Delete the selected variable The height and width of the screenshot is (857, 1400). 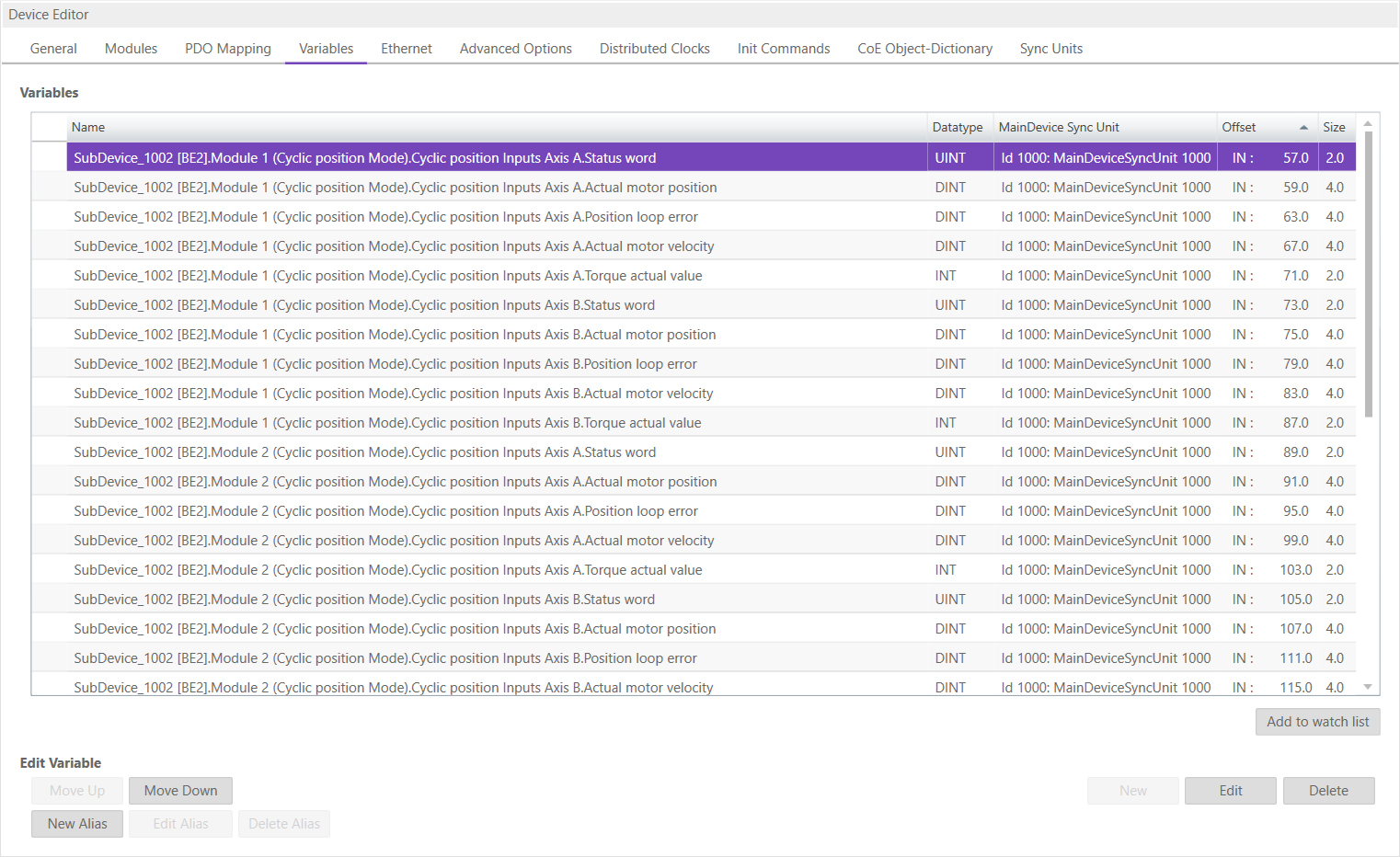coord(1328,790)
